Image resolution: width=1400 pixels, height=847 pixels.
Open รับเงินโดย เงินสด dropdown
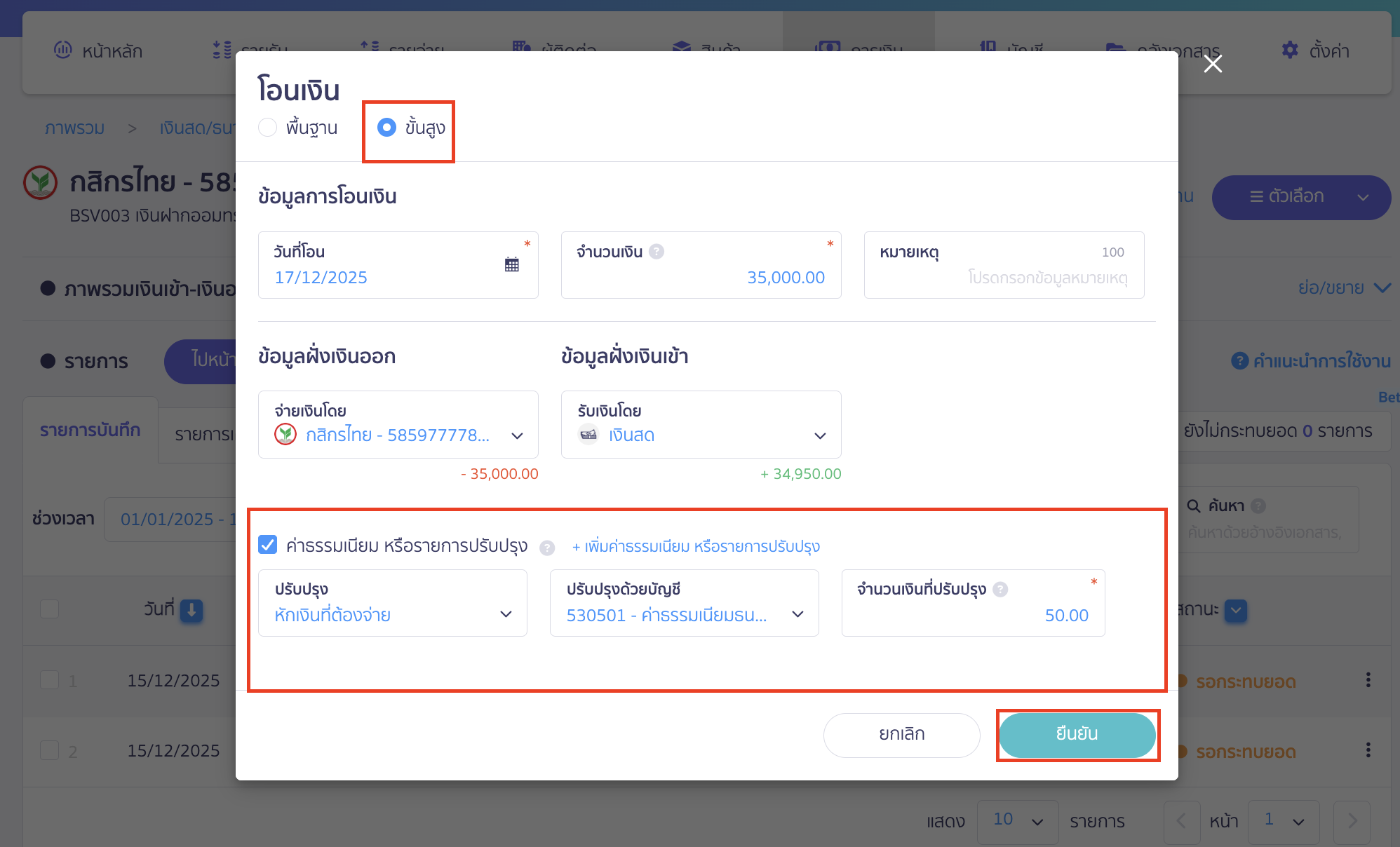(x=820, y=435)
